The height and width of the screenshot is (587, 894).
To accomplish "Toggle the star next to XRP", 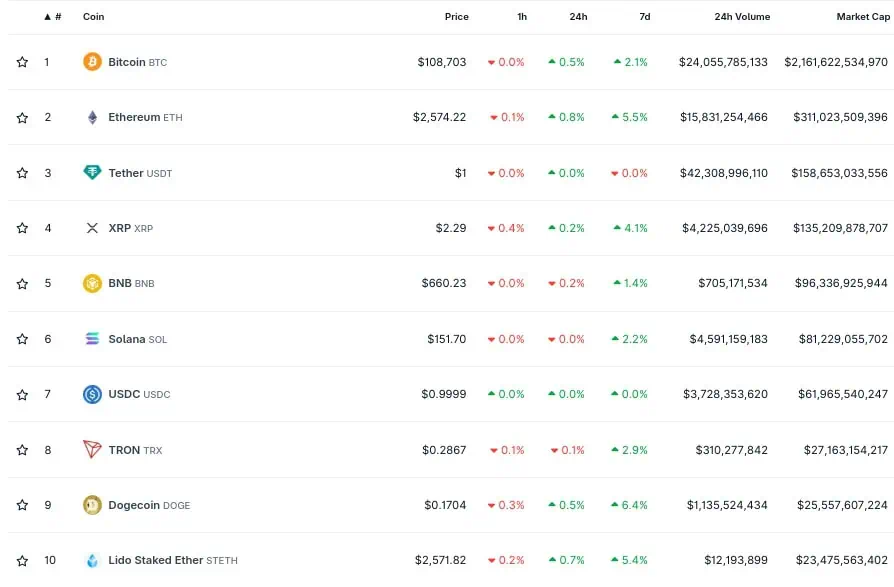I will tap(22, 228).
